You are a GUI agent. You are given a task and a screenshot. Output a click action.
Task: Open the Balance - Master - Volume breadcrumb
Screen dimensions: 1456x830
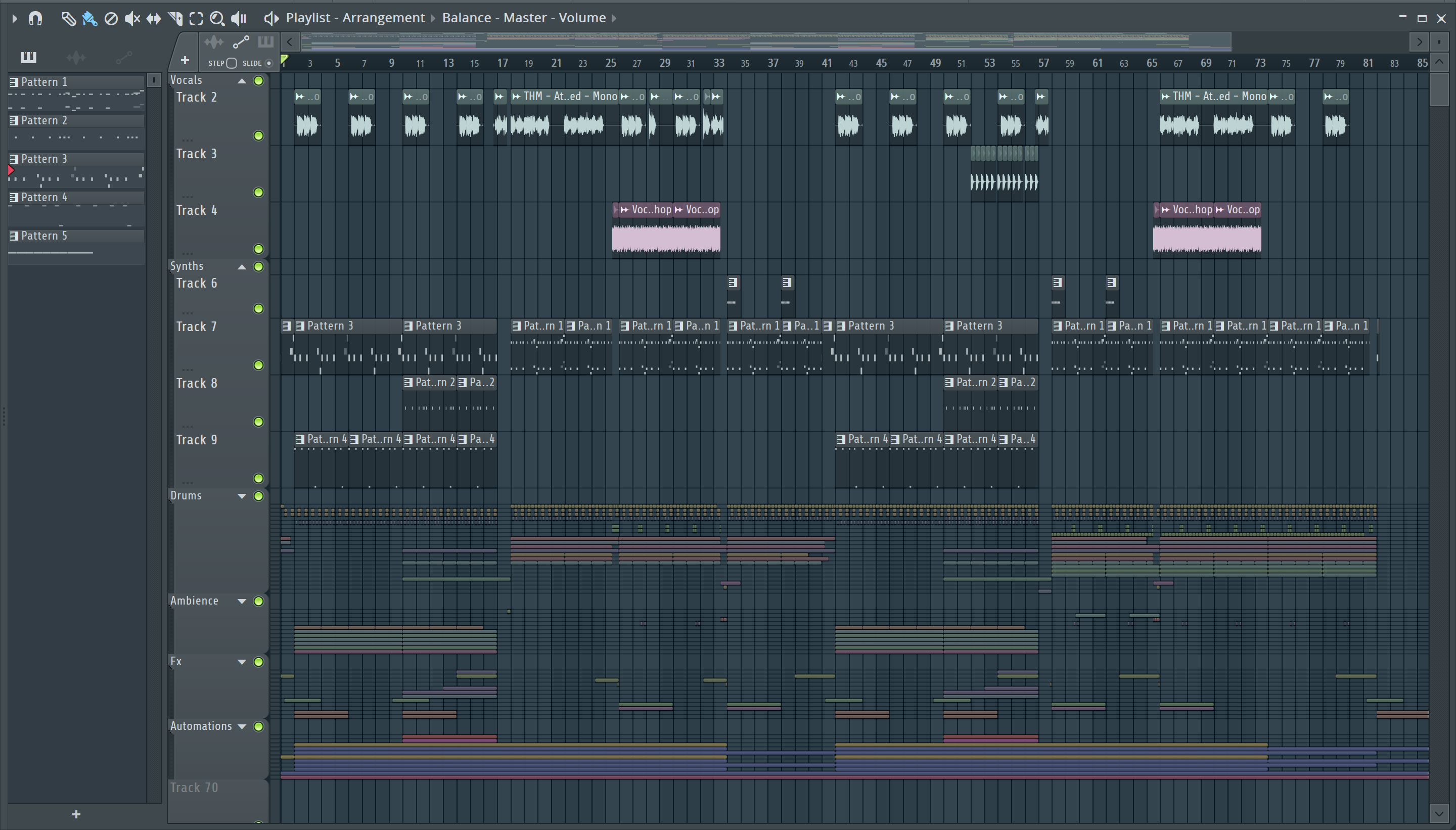(524, 18)
